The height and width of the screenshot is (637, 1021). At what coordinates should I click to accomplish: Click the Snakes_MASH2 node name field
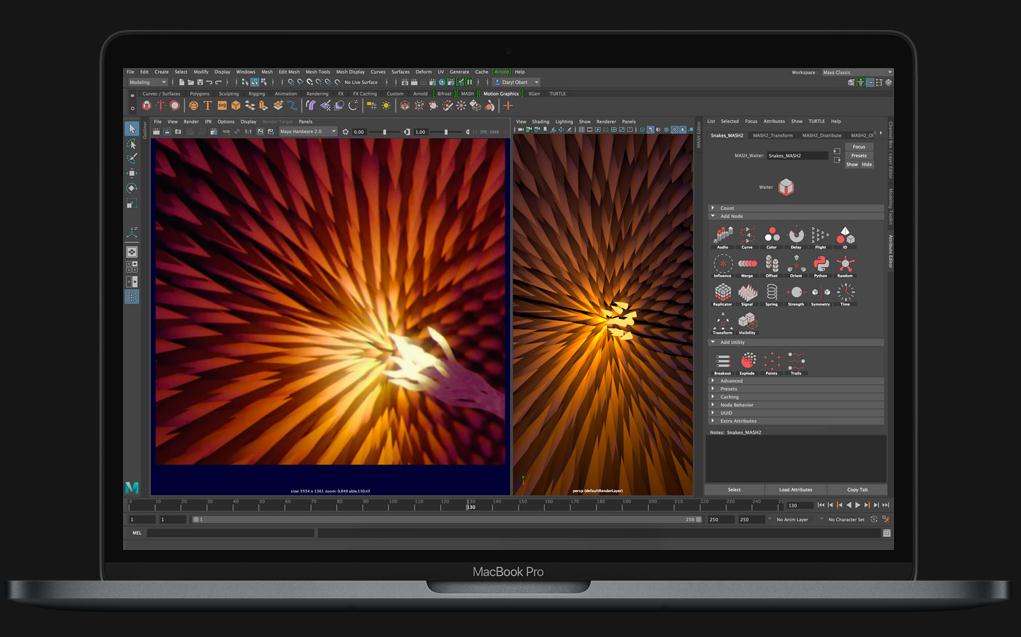tap(797, 156)
